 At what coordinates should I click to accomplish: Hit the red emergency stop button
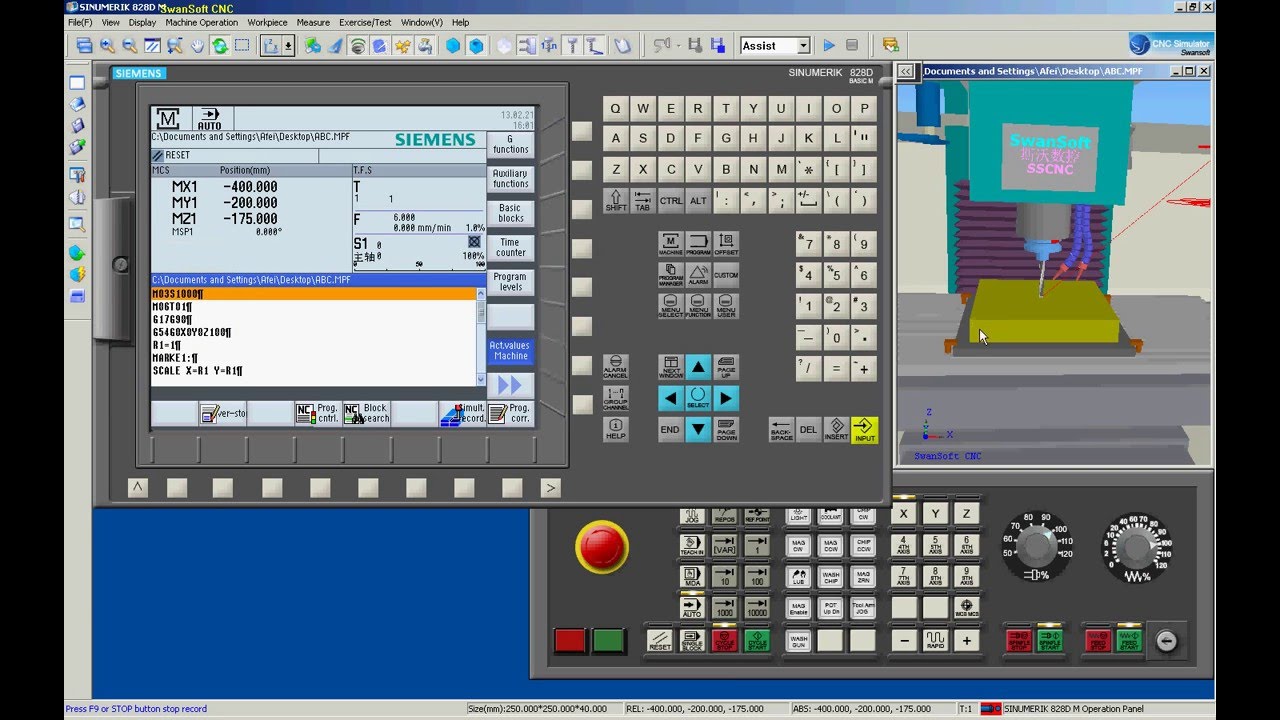coord(602,546)
